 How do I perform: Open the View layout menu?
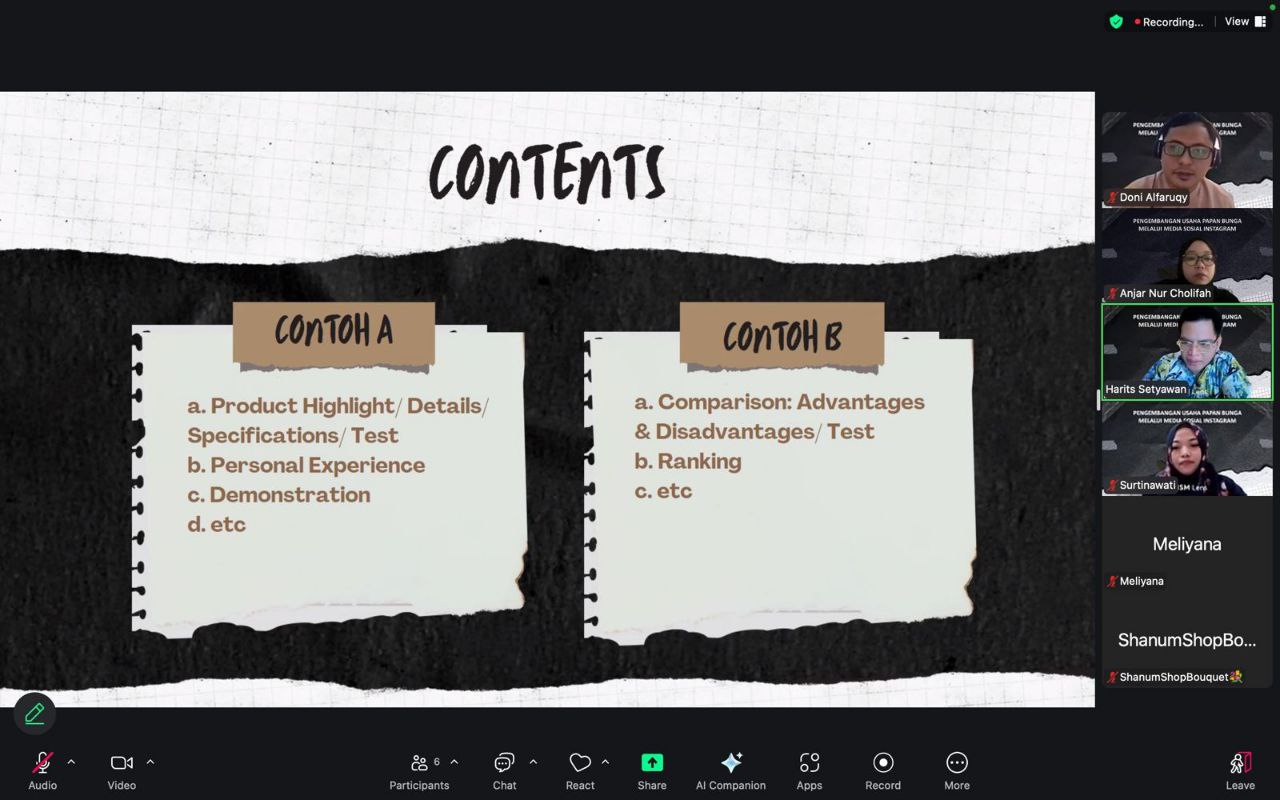click(1245, 22)
